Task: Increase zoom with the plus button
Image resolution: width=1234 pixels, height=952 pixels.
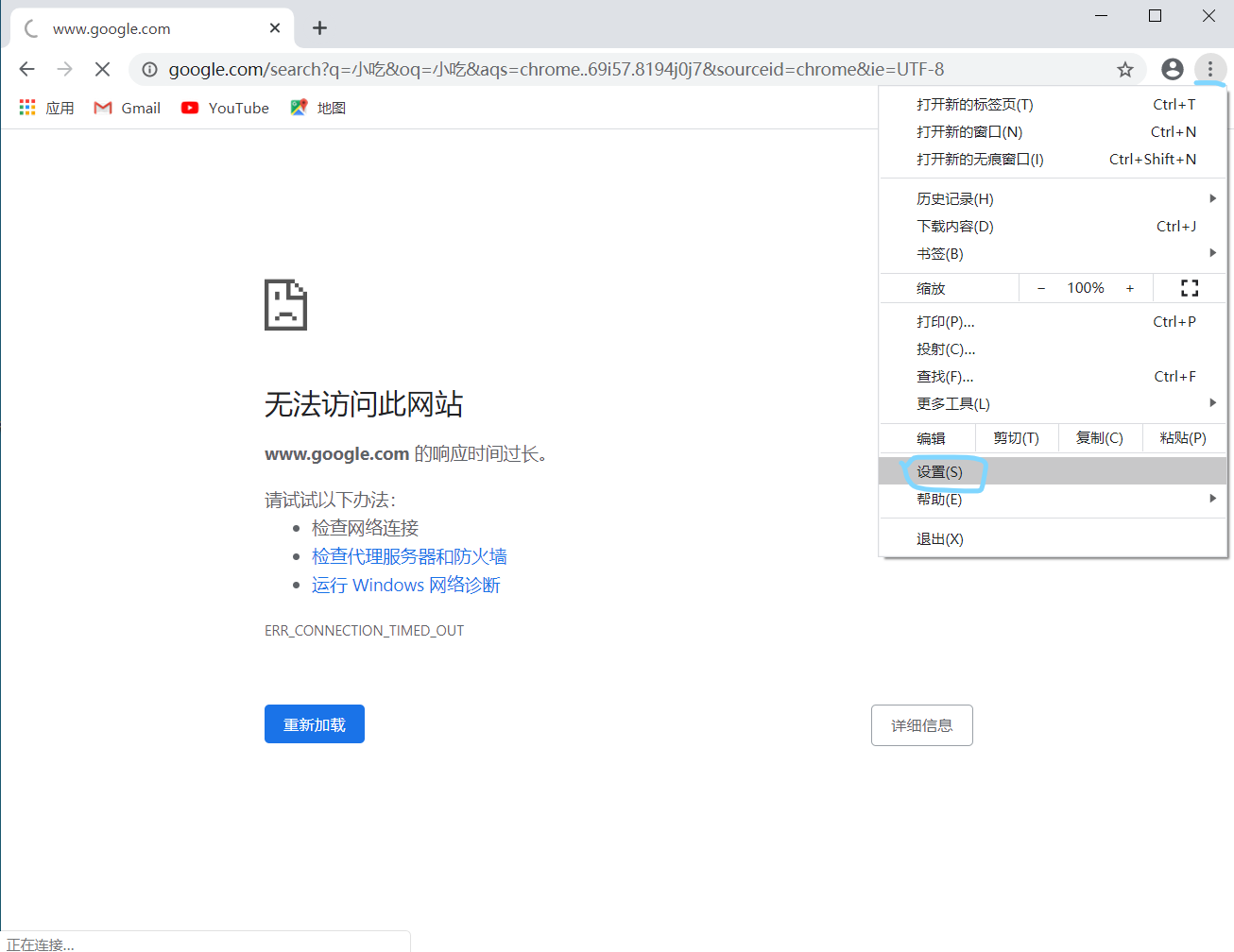Action: tap(1130, 288)
